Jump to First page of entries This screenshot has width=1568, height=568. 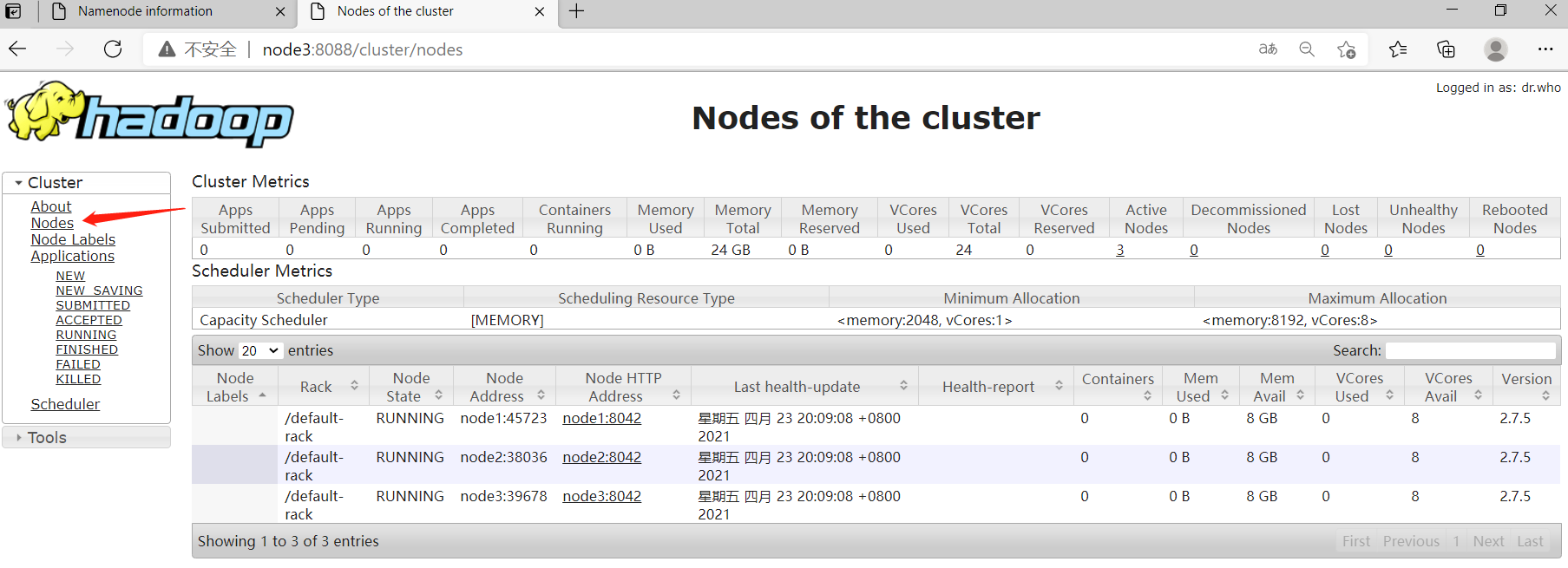coord(1356,541)
